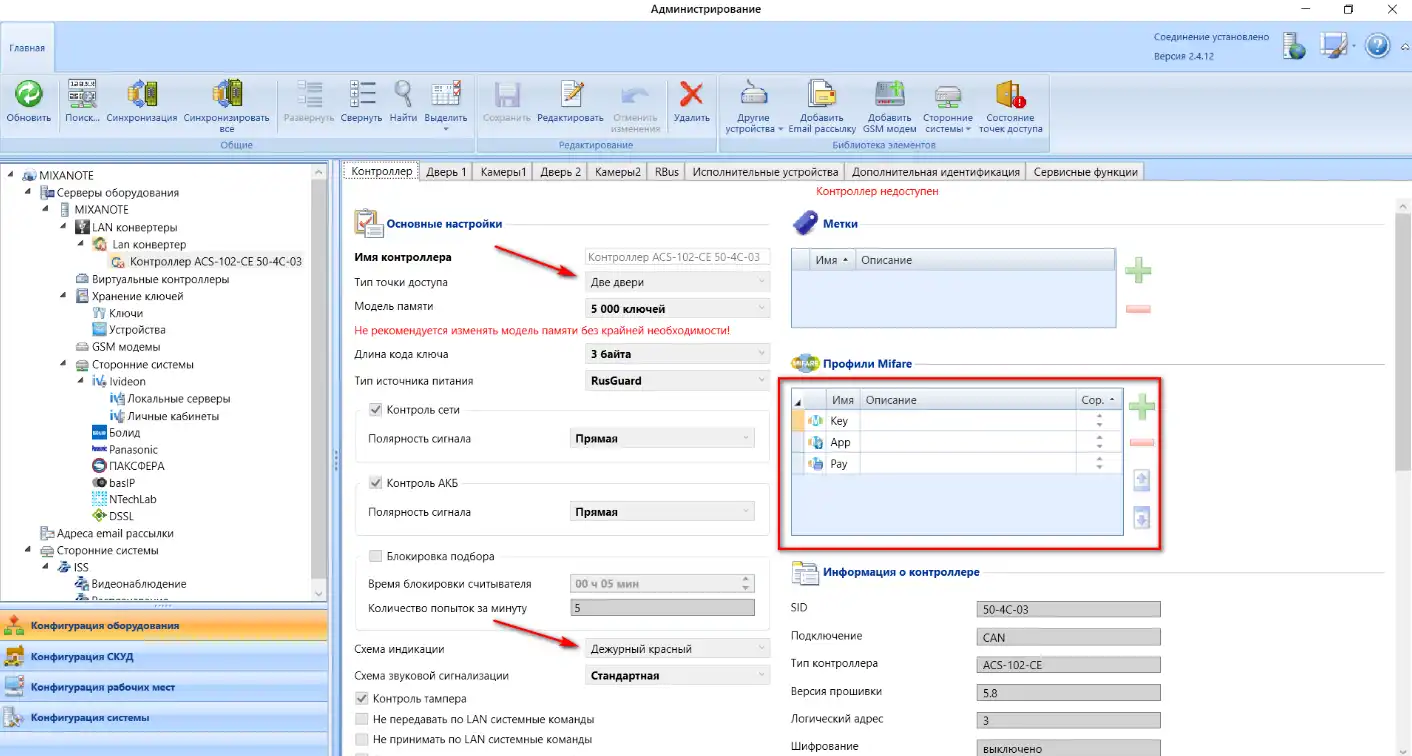Click the Развернуть expand-all icon
Viewport: 1412px width, 756px height.
309,94
